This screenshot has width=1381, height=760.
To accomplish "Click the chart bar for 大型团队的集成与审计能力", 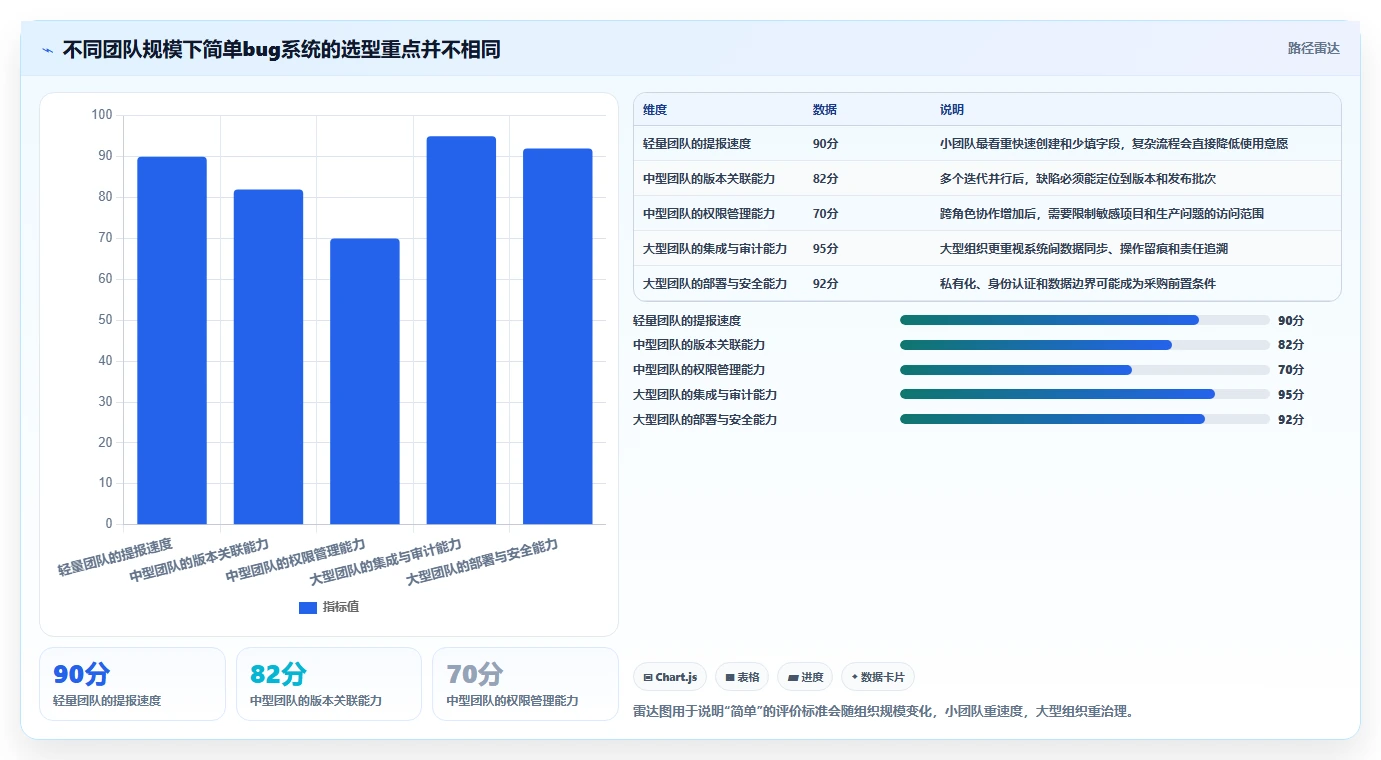I will pos(461,330).
